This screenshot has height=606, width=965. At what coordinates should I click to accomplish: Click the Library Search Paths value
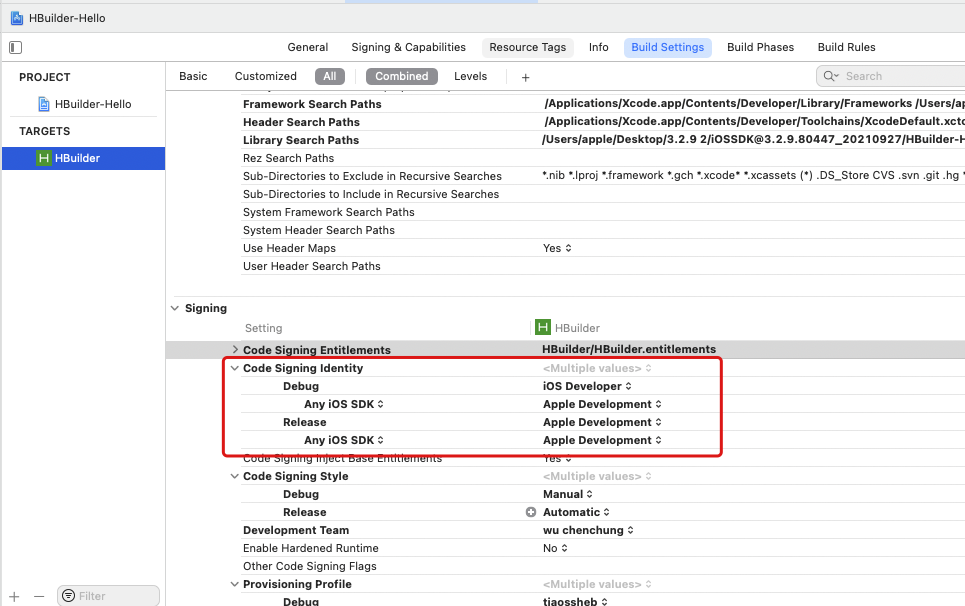point(753,140)
